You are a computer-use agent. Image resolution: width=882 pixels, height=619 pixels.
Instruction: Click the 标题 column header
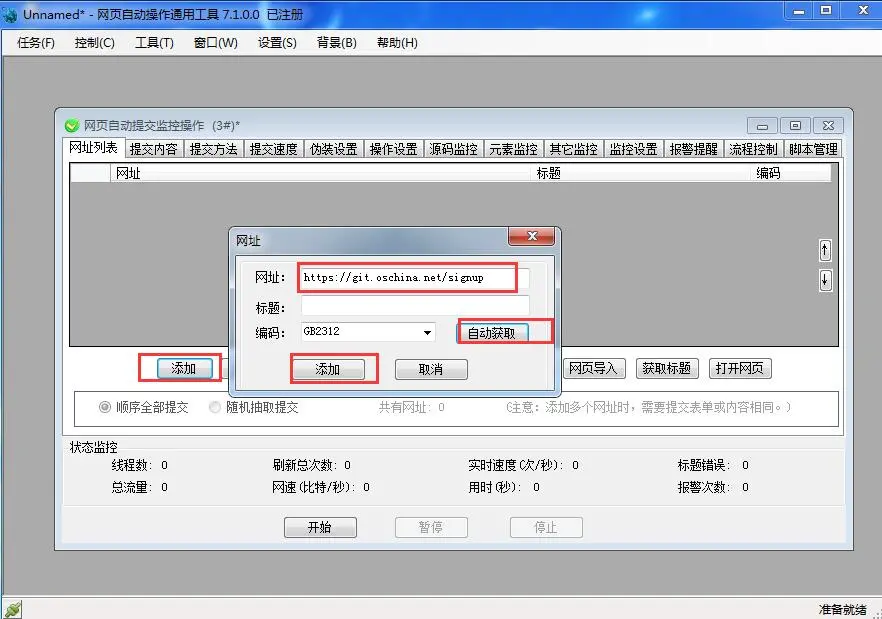click(x=640, y=173)
